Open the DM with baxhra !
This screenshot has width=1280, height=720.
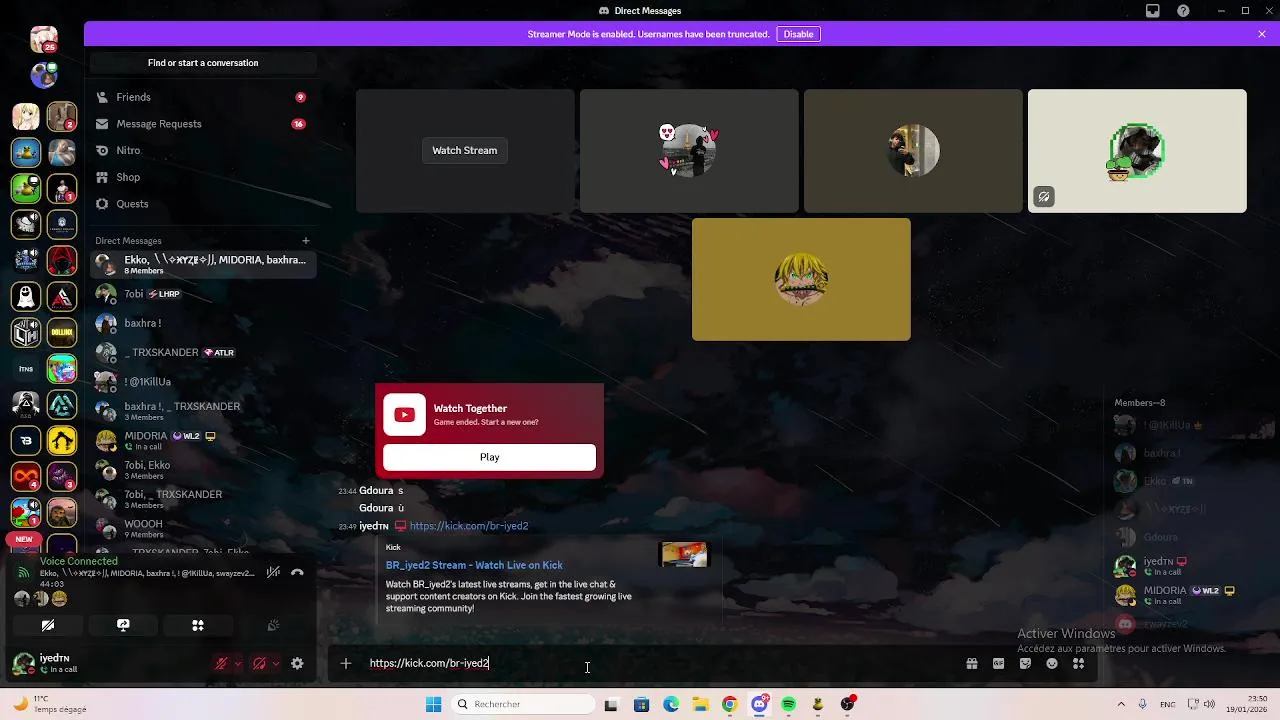(x=203, y=323)
